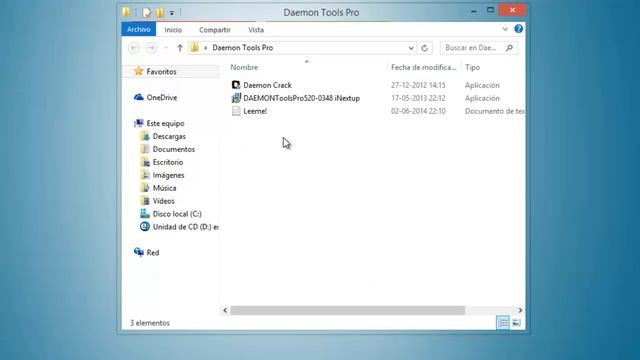Minimize the Daemon Tools Pro window
640x360 pixels.
(473, 11)
